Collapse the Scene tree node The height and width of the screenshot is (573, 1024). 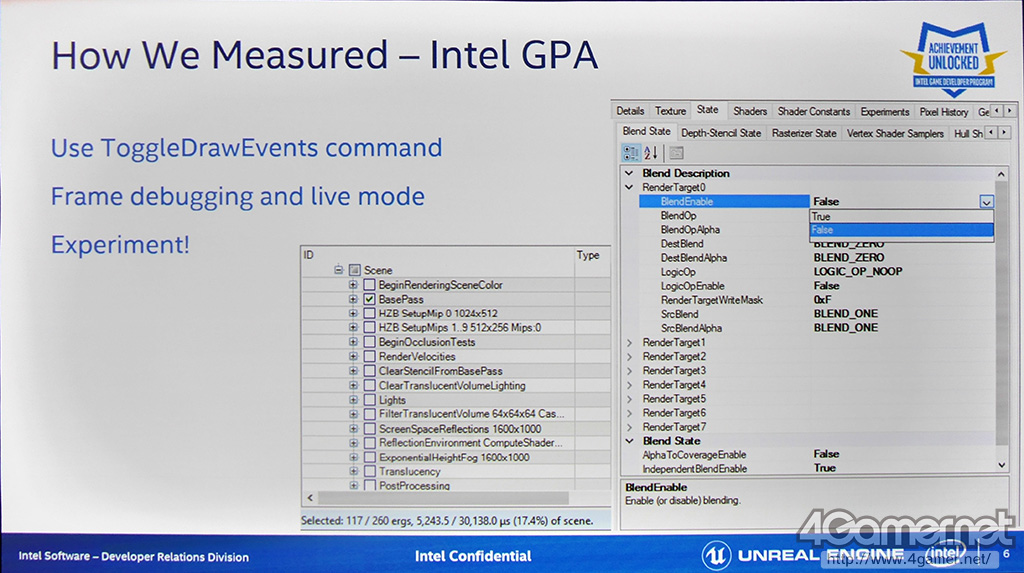click(x=338, y=270)
